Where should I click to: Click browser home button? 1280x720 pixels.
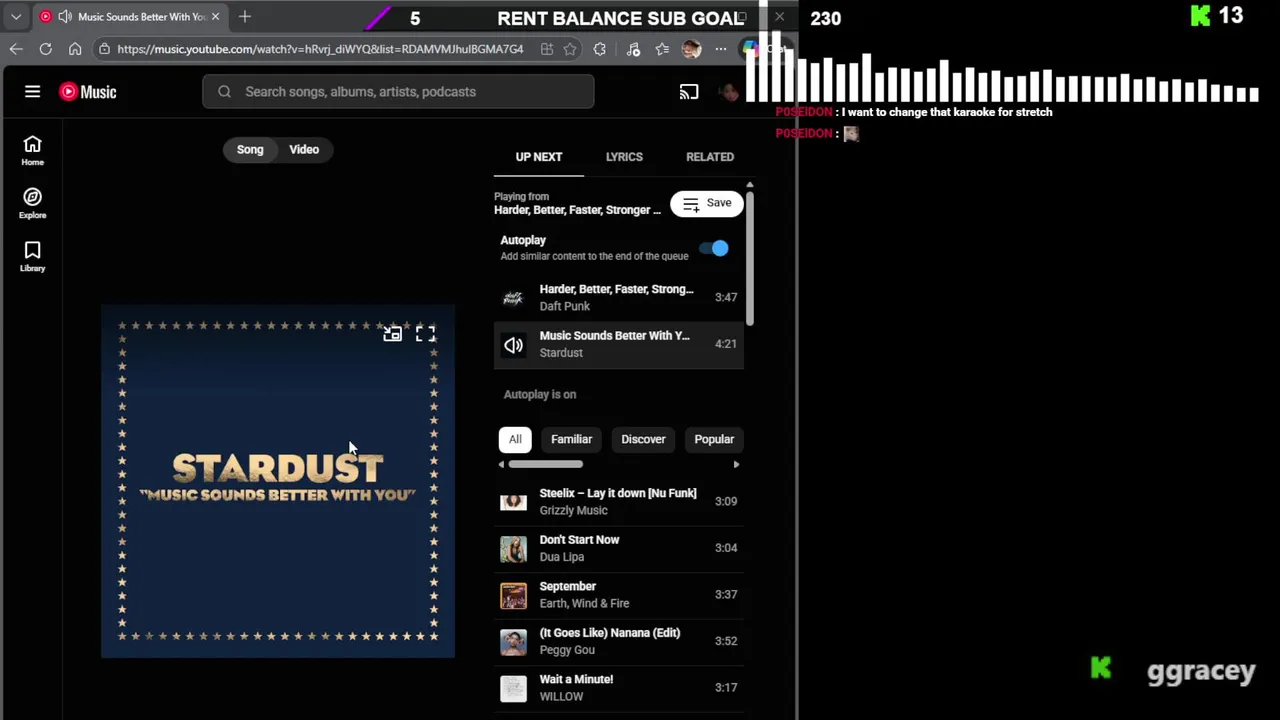click(75, 49)
